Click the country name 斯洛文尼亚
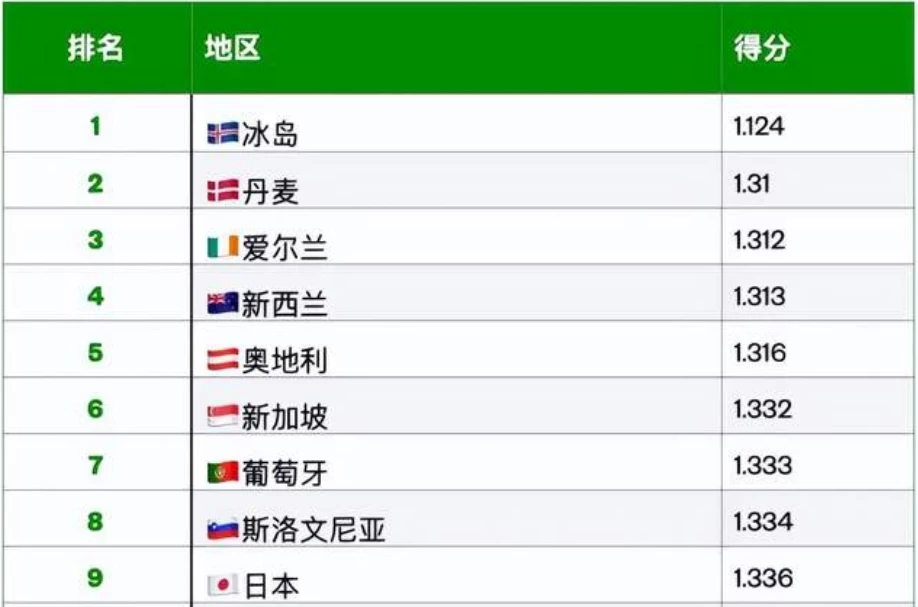918x607 pixels. pos(314,530)
